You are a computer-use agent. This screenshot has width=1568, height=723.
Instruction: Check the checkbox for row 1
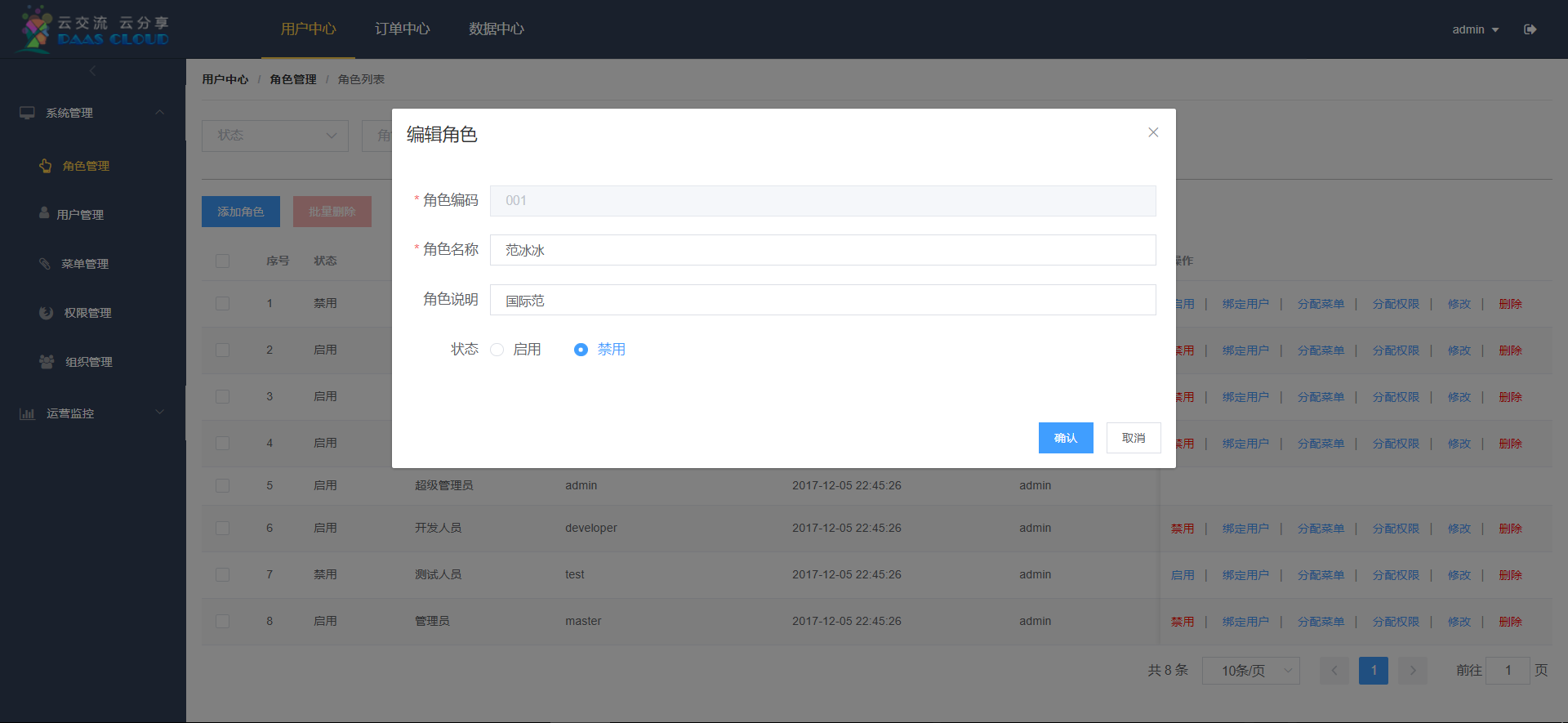coord(222,303)
